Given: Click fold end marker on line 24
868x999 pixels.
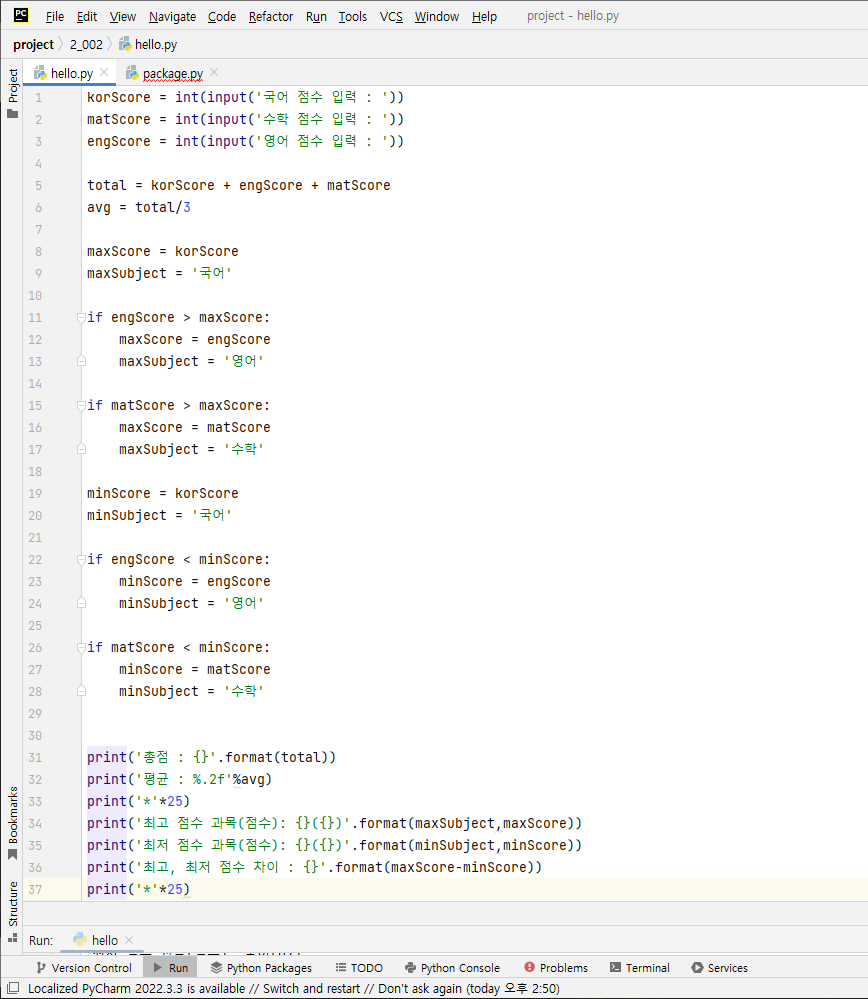Looking at the screenshot, I should (x=81, y=603).
